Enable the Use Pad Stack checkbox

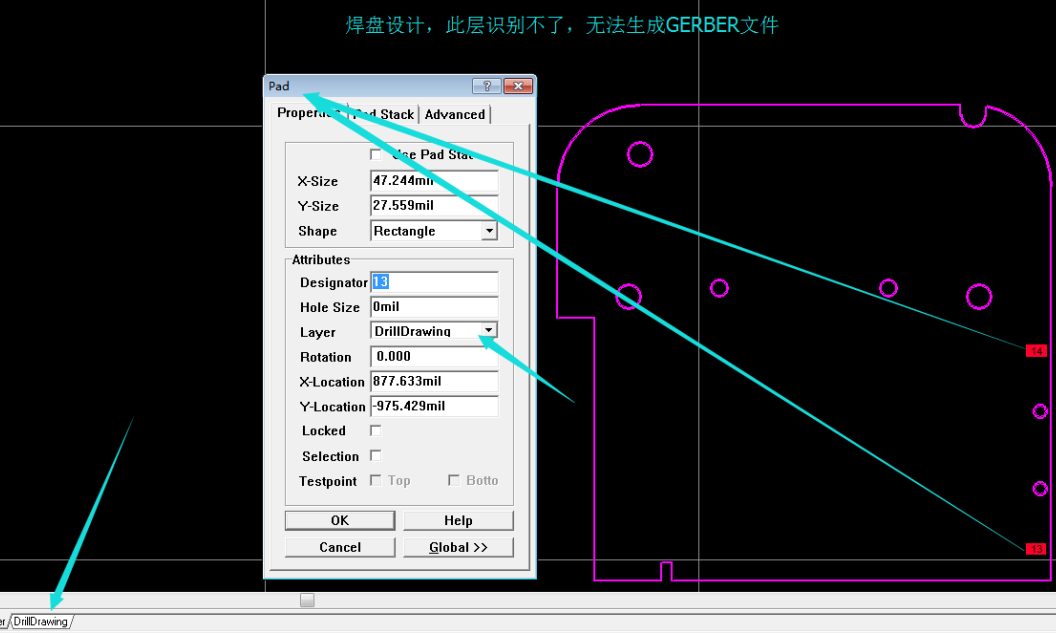[x=376, y=154]
